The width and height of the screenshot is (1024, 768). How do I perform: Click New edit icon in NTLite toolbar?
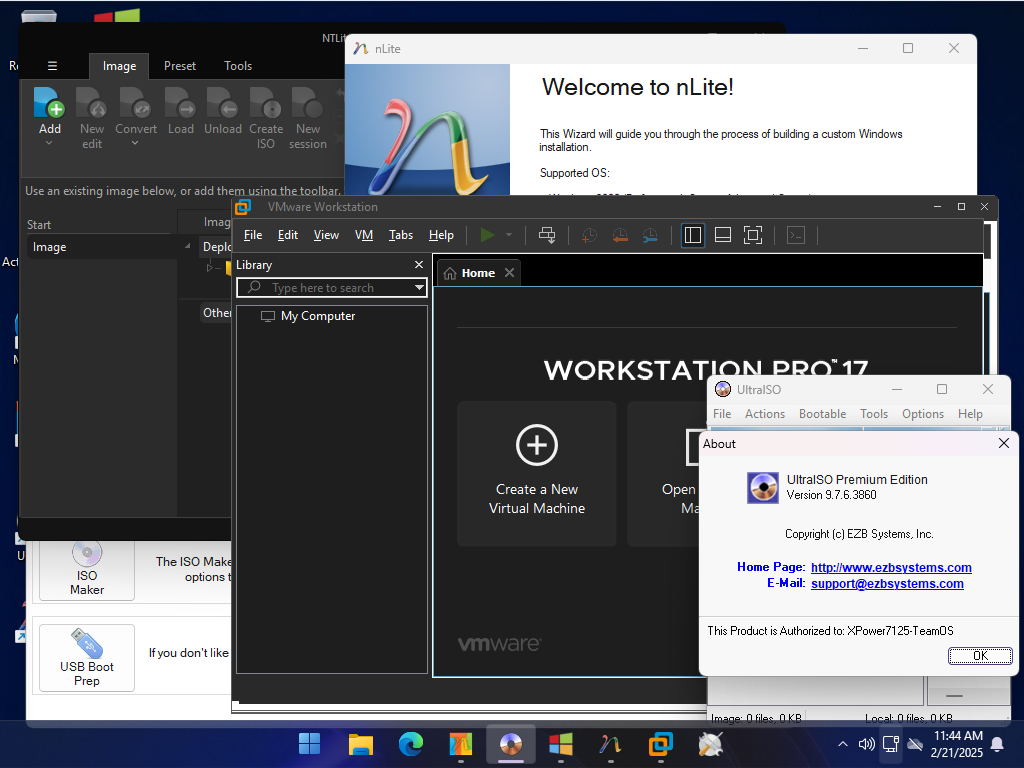pos(91,103)
